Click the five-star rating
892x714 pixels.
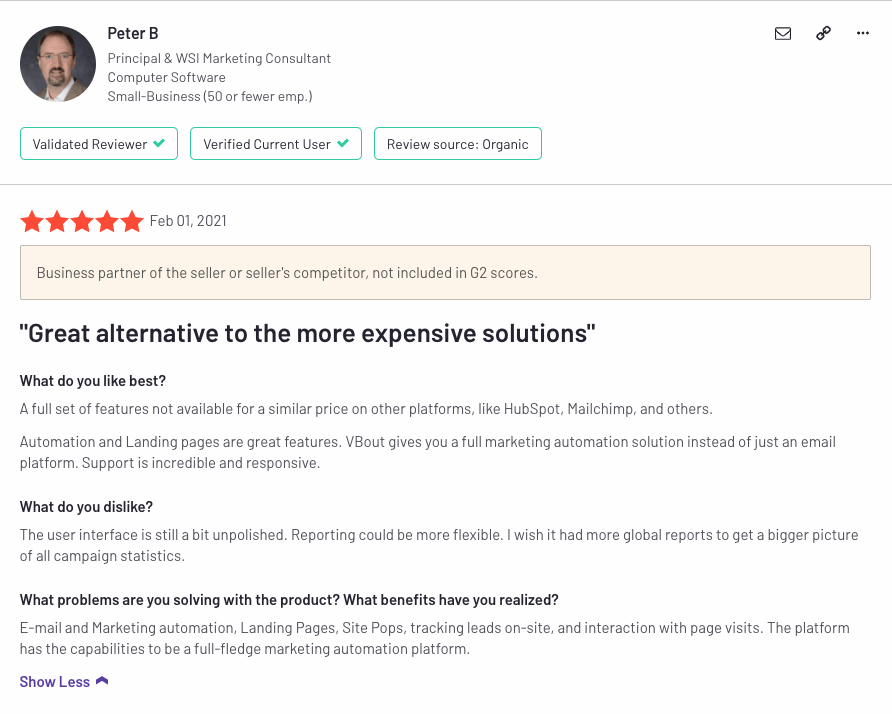point(82,221)
